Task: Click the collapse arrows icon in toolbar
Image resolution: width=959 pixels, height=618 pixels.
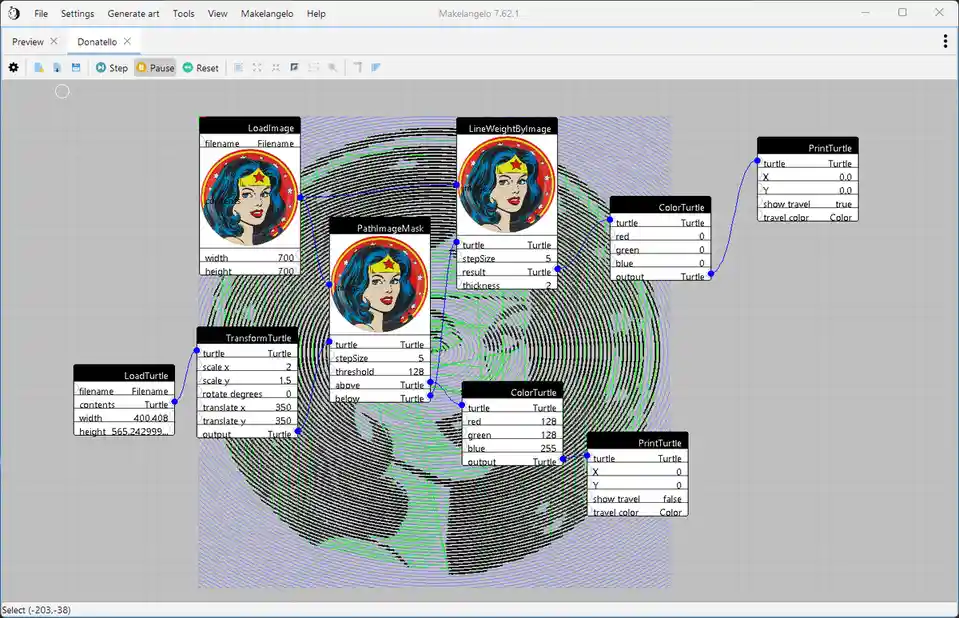Action: (x=276, y=67)
